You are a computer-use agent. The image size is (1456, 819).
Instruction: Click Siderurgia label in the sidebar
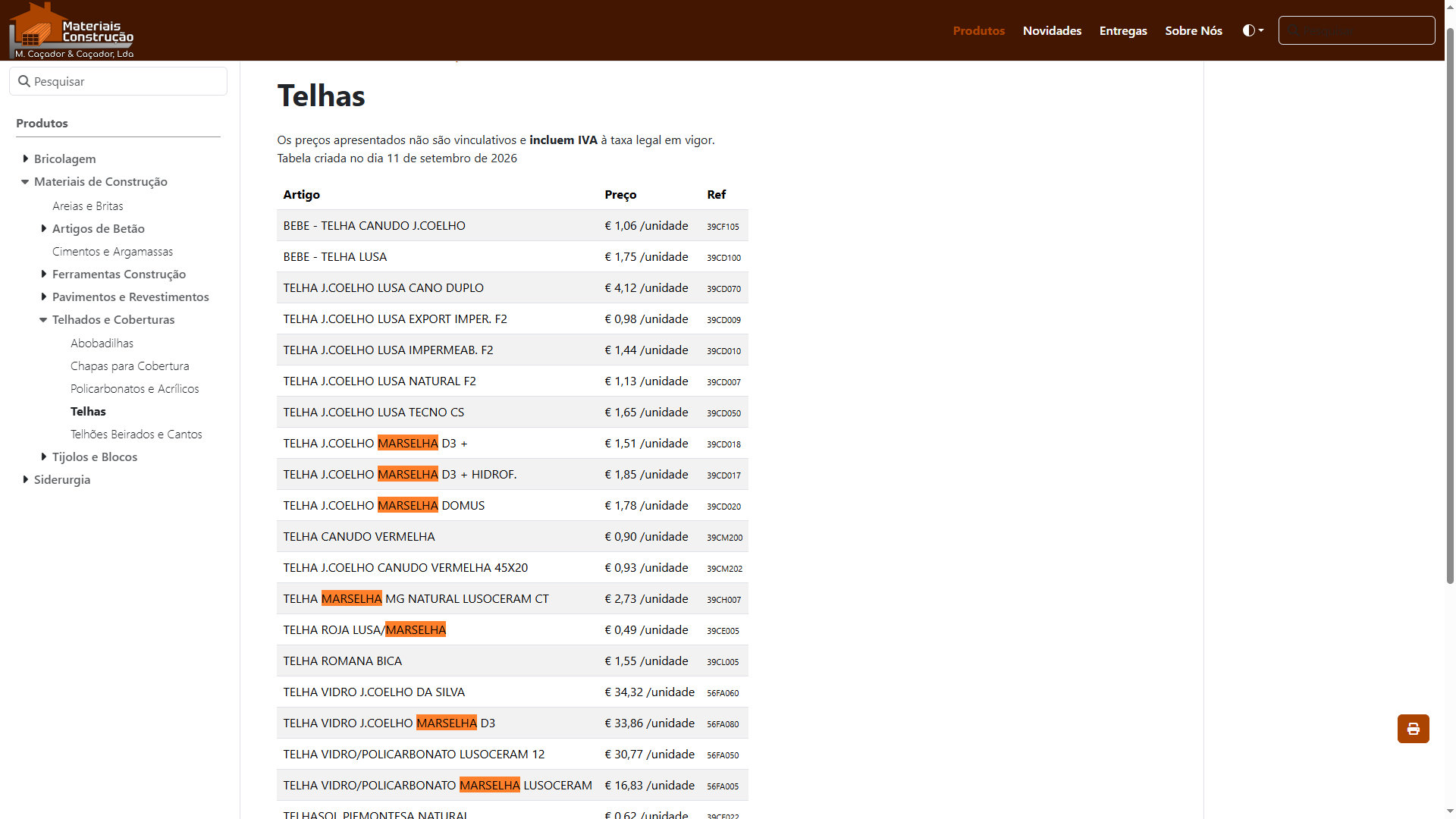click(61, 479)
